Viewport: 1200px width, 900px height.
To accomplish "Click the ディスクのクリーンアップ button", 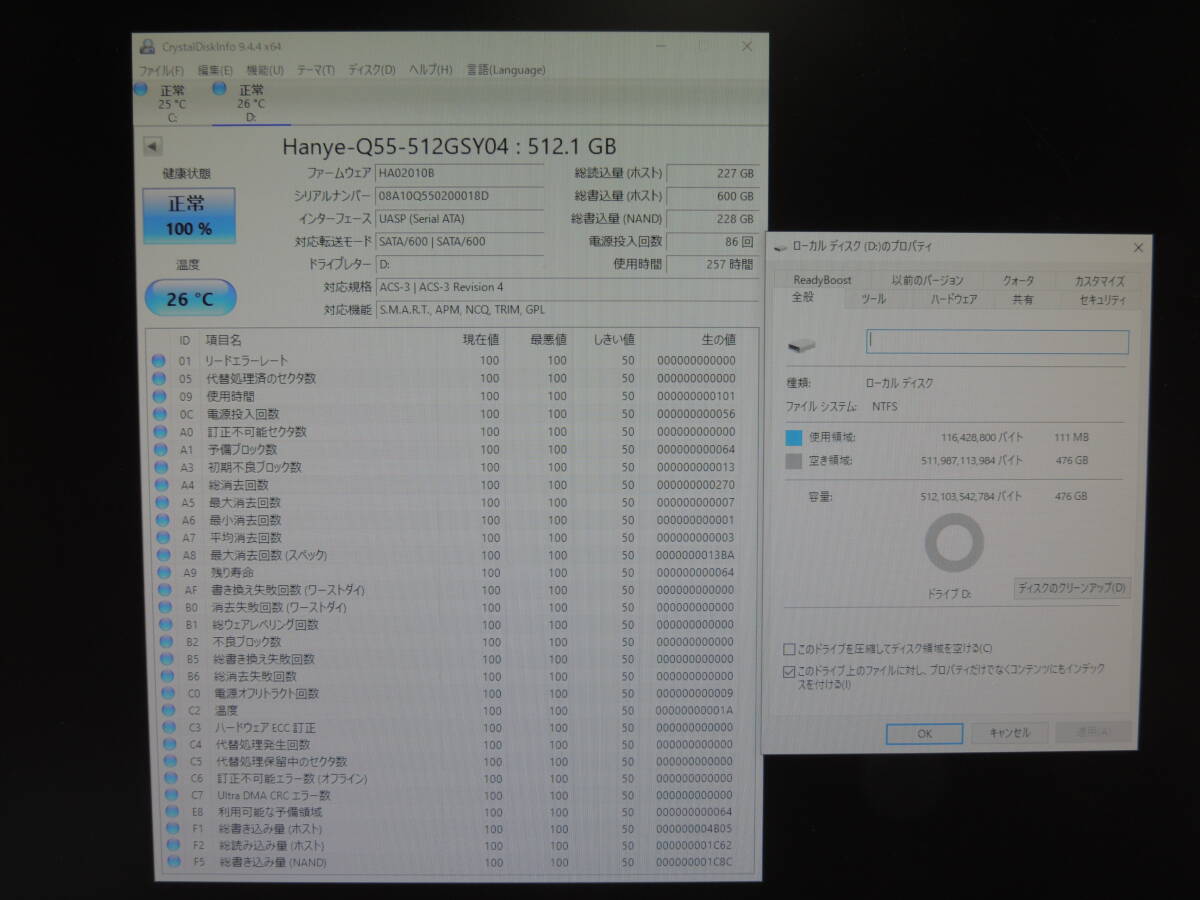I will (x=1070, y=588).
